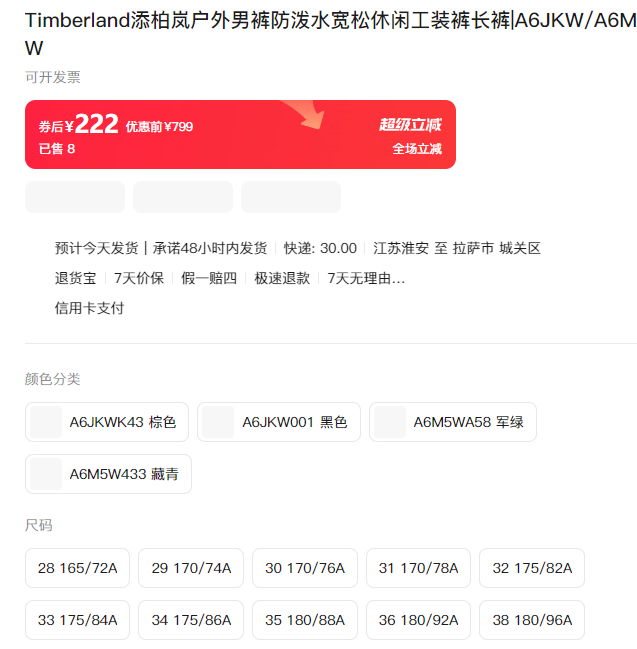Choose size 32 175/82A
Image resolution: width=637 pixels, height=649 pixels.
point(532,568)
